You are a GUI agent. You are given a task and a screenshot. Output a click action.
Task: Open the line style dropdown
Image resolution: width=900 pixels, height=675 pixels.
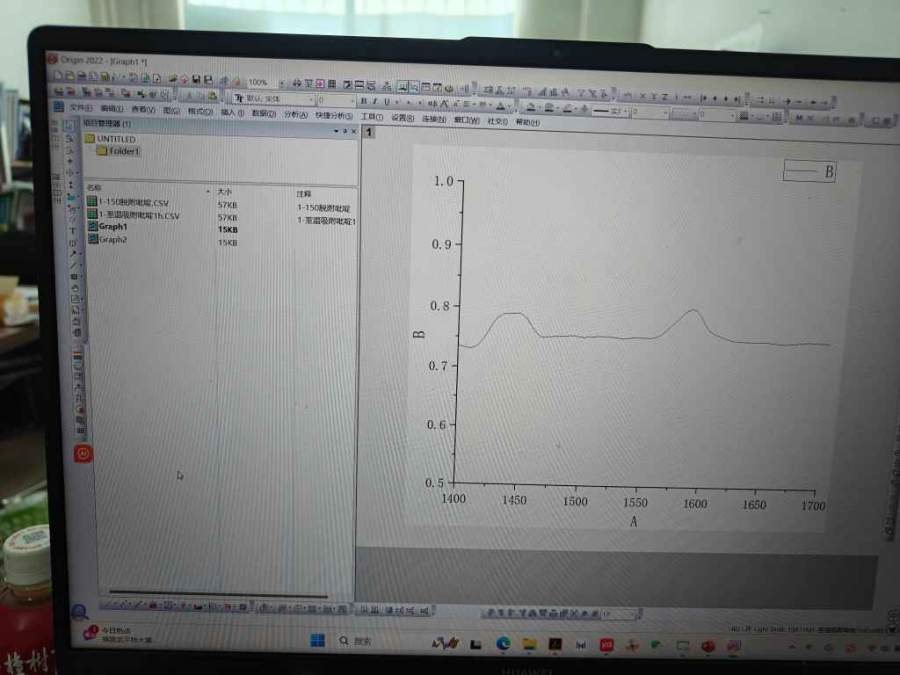(x=626, y=112)
